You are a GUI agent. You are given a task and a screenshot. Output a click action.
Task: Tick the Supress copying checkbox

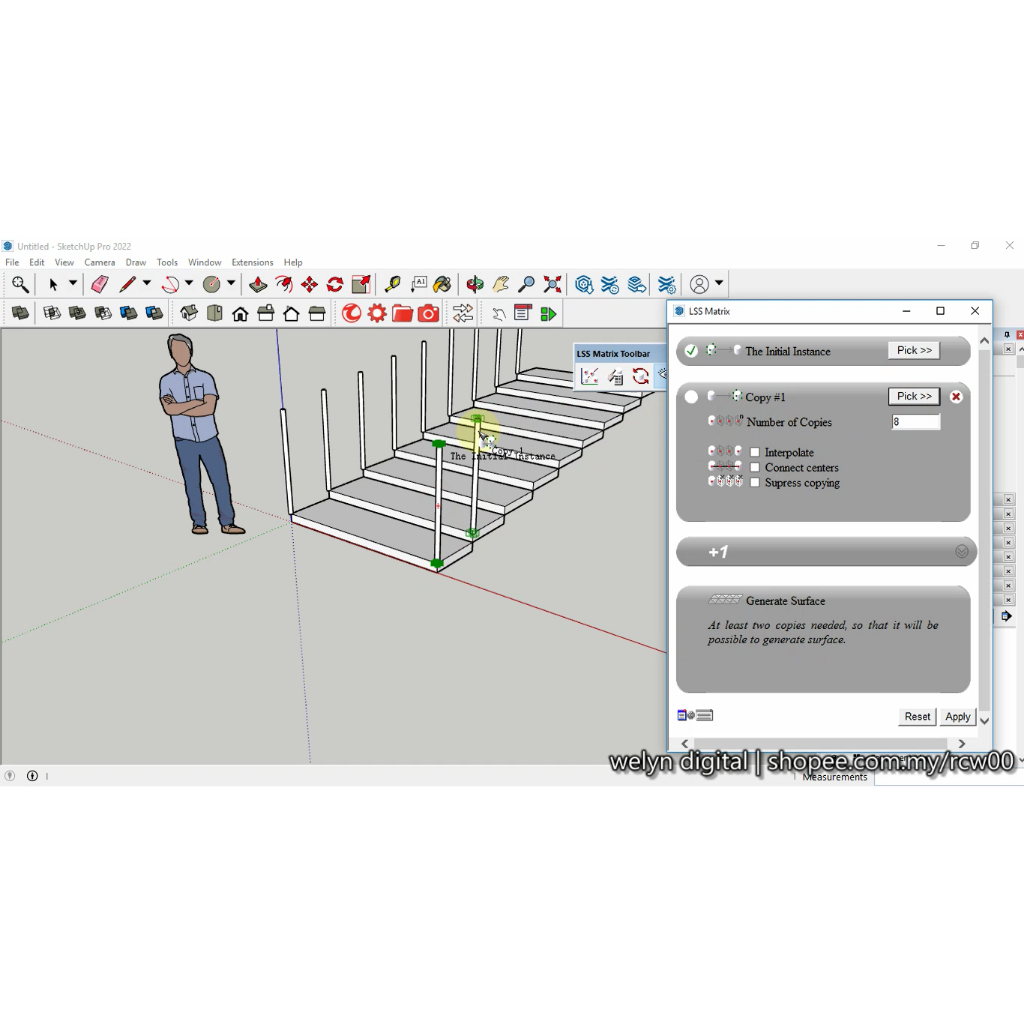755,483
